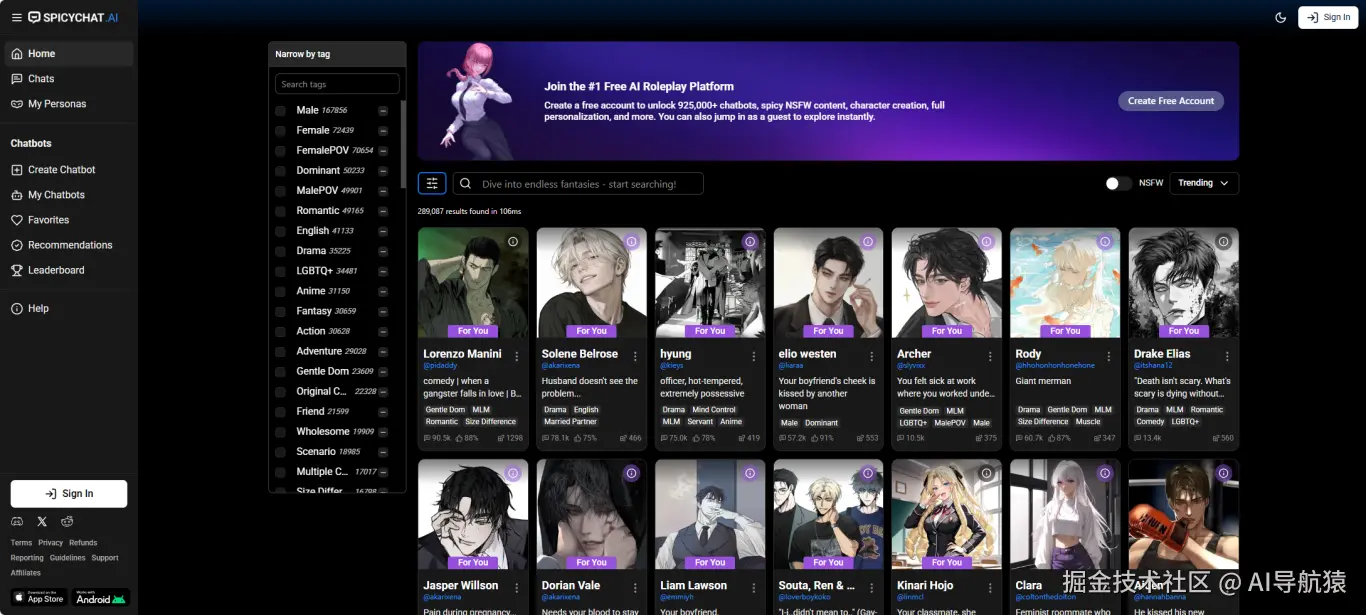This screenshot has width=1366, height=615.
Task: Click the SpicyChat.AI logo
Action: [x=73, y=17]
